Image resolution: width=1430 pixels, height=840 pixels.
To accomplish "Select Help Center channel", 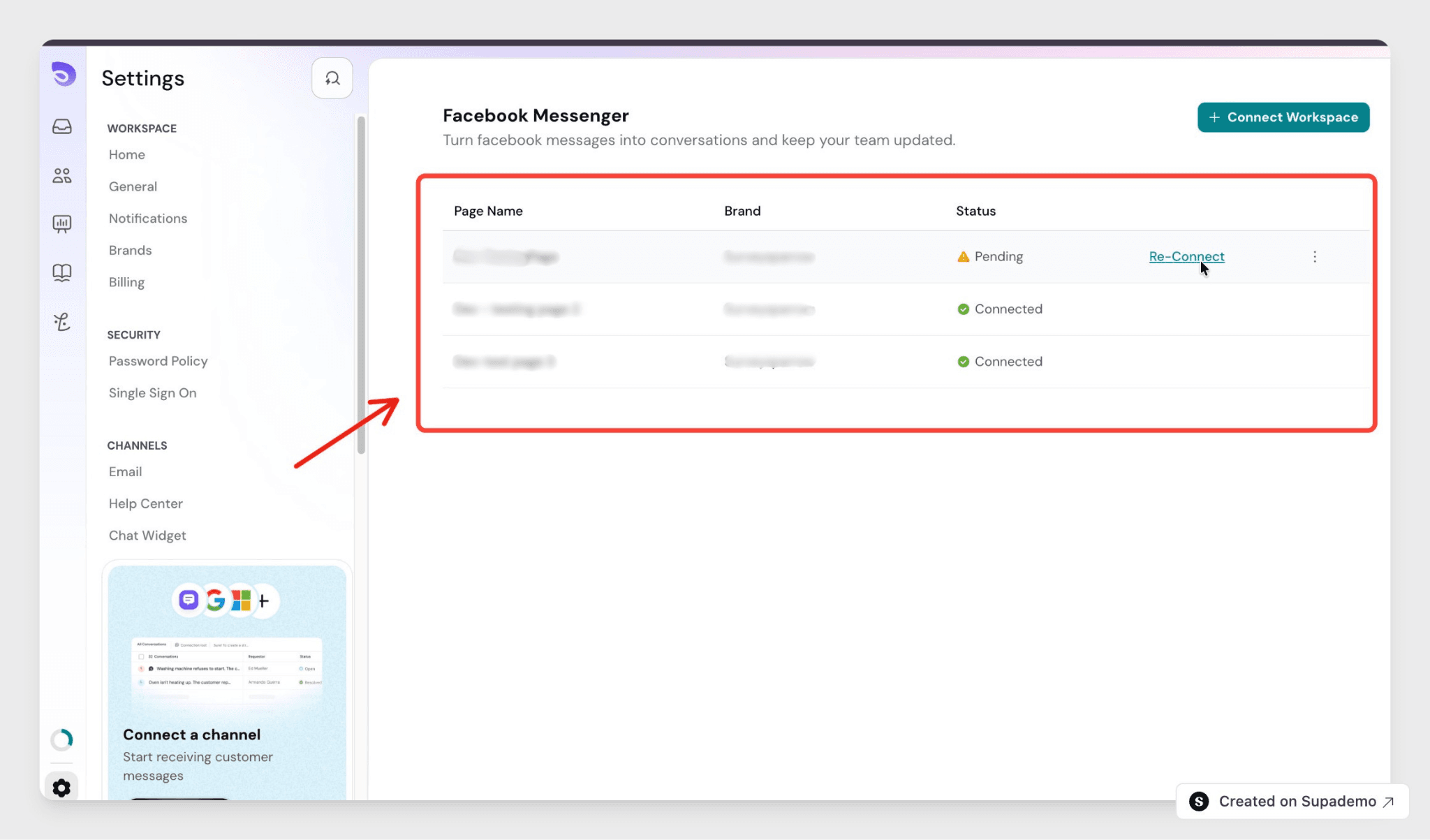I will tap(145, 503).
